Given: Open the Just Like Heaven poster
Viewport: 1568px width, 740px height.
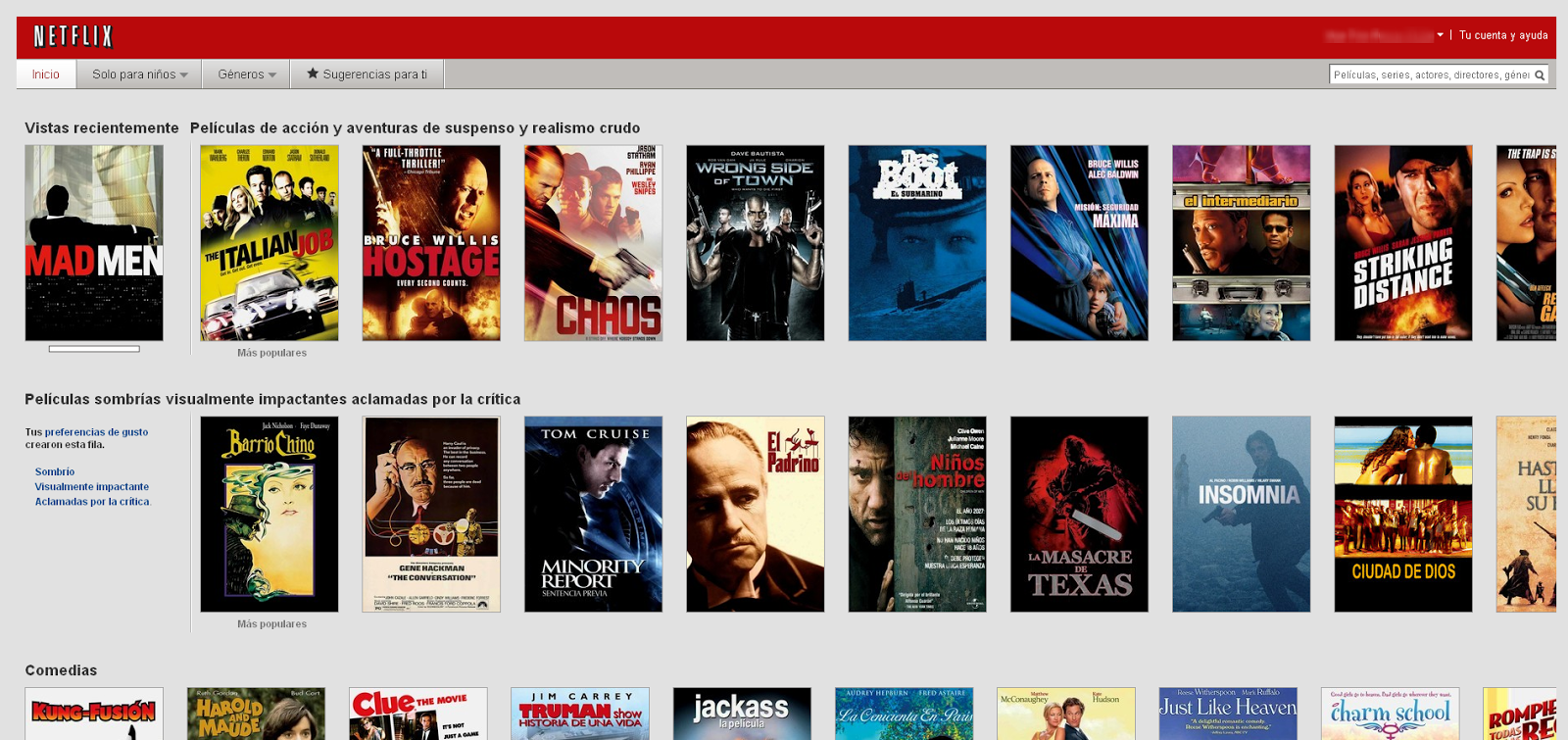Looking at the screenshot, I should 1228,714.
